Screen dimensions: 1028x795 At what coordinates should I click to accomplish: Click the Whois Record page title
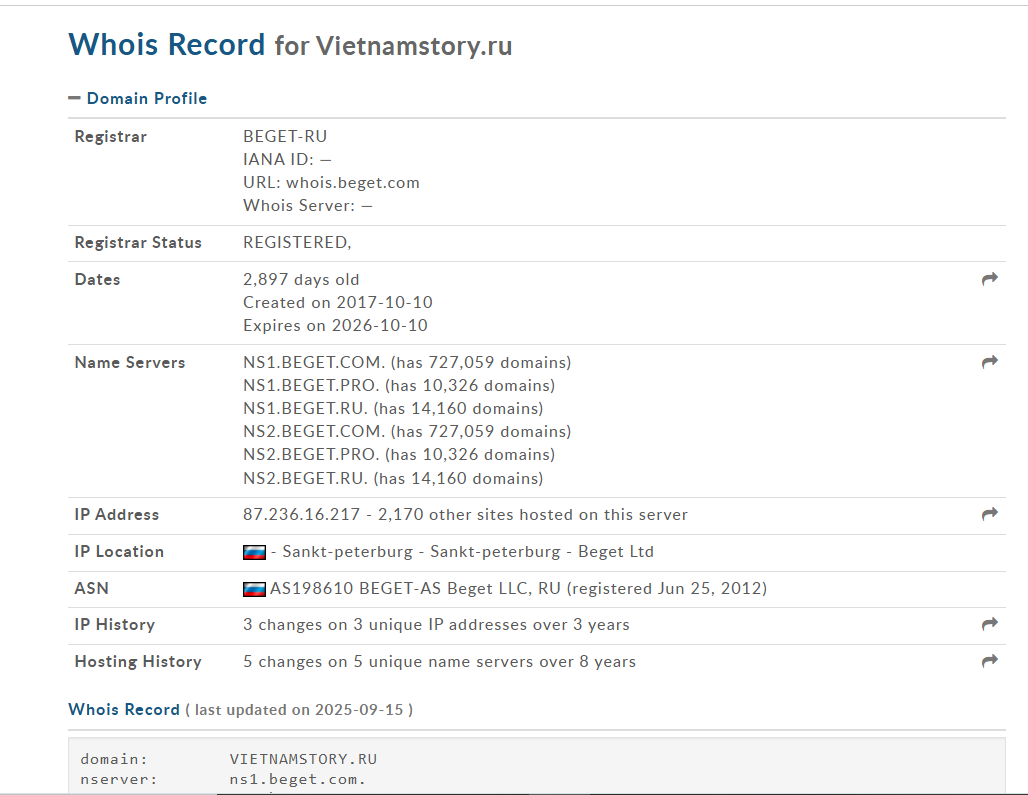(x=290, y=45)
